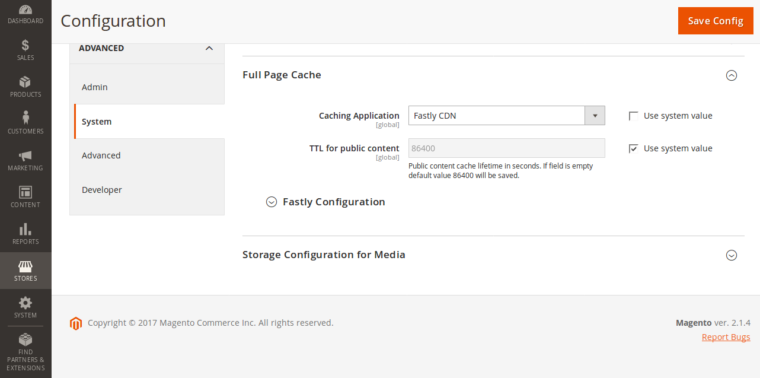
Task: Open the Marketing megaphone icon menu
Action: tap(25, 160)
